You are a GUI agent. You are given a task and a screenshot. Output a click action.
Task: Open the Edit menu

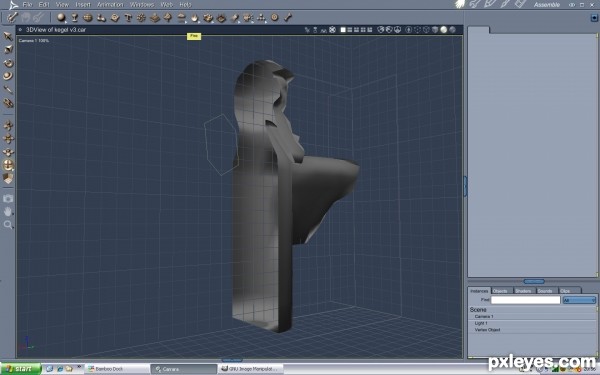click(44, 5)
